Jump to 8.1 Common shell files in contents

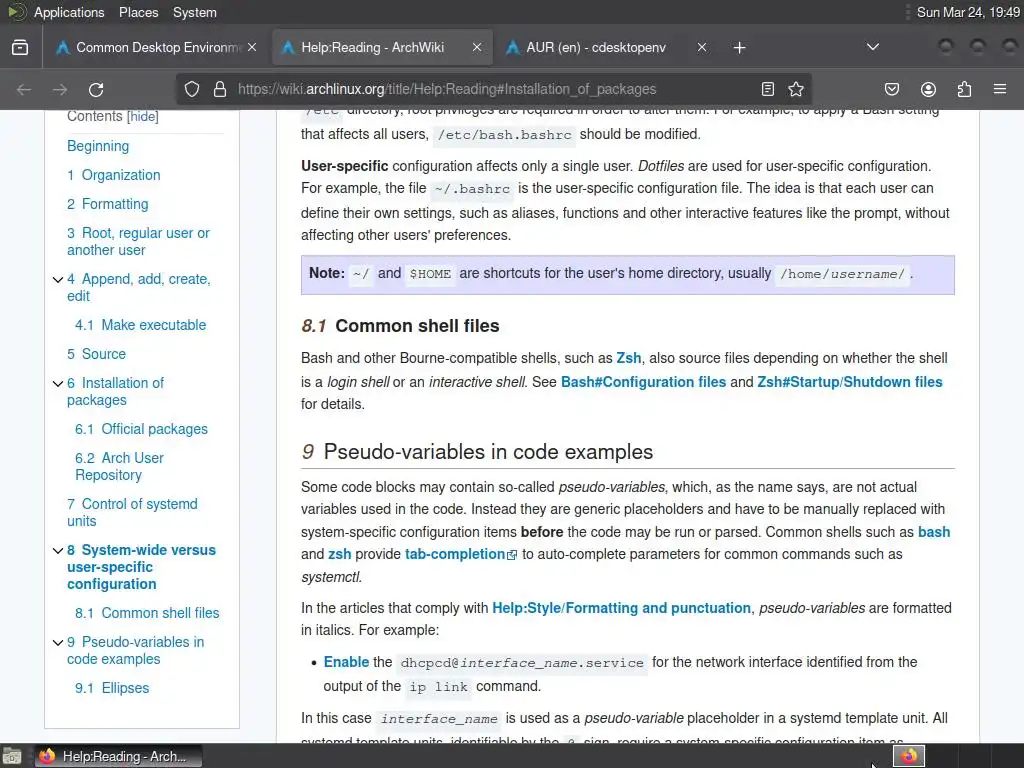click(147, 613)
